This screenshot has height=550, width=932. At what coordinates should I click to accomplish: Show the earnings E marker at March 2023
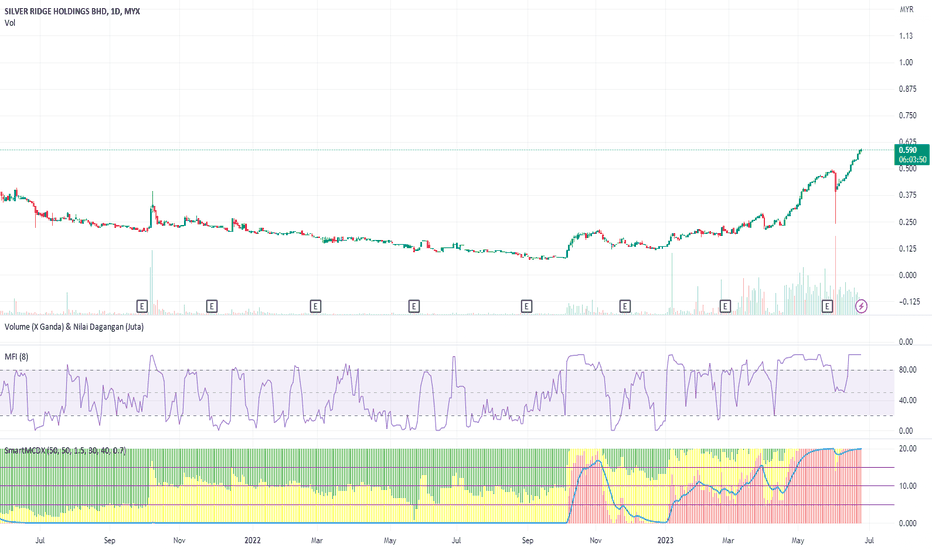pyautogui.click(x=725, y=306)
